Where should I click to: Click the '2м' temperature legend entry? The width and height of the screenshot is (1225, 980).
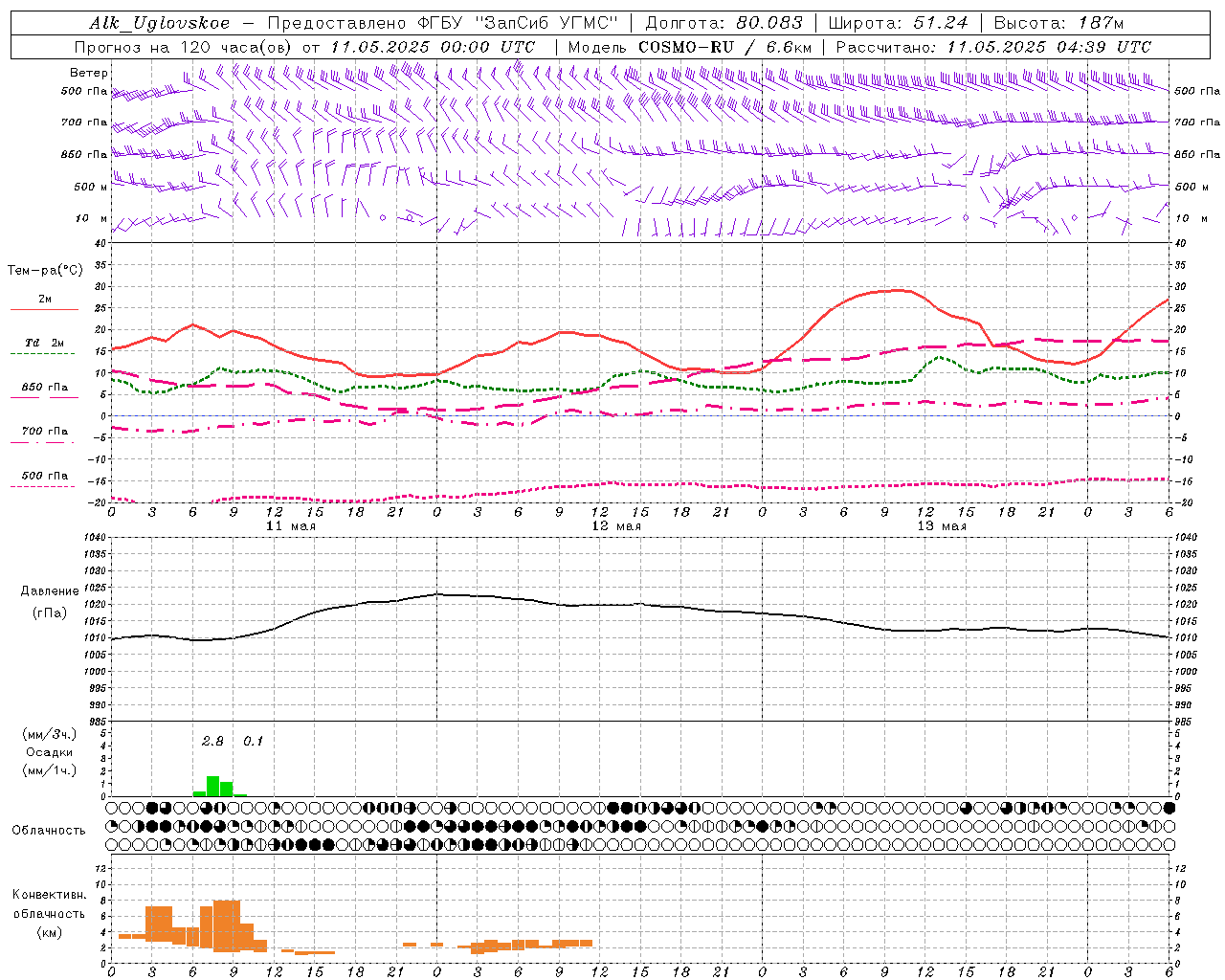(45, 300)
